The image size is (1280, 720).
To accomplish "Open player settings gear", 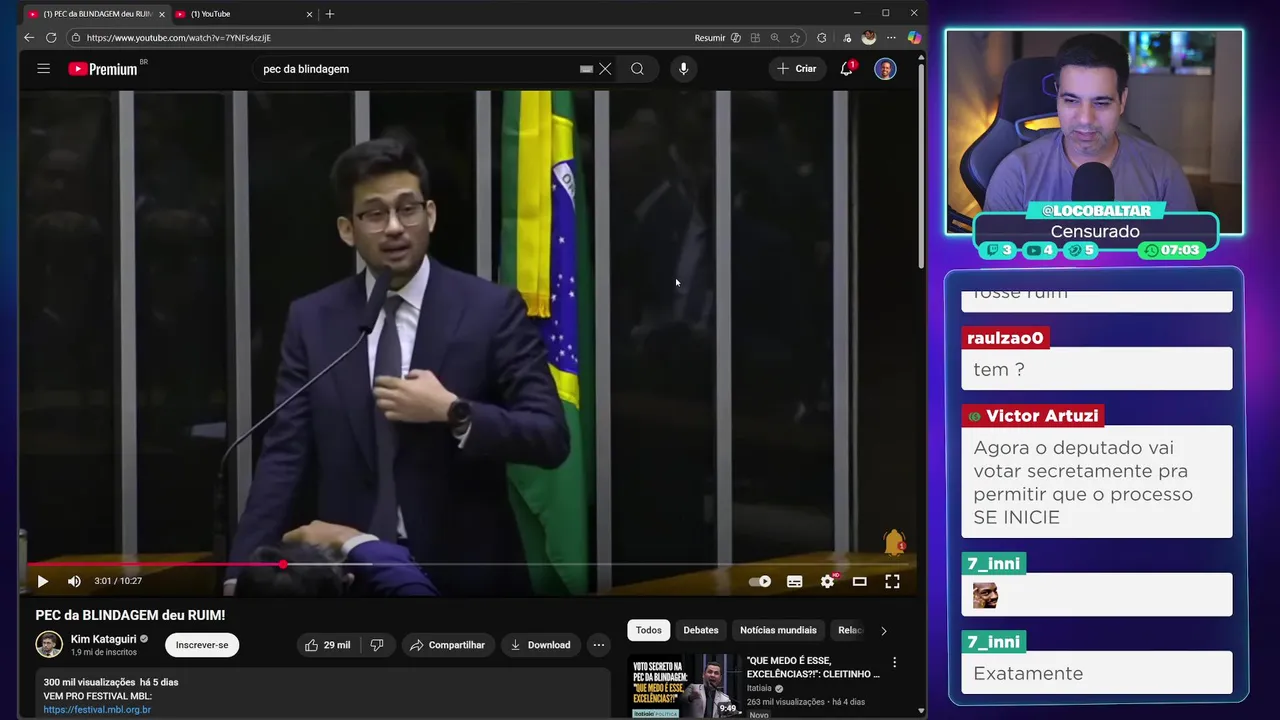I will [828, 581].
